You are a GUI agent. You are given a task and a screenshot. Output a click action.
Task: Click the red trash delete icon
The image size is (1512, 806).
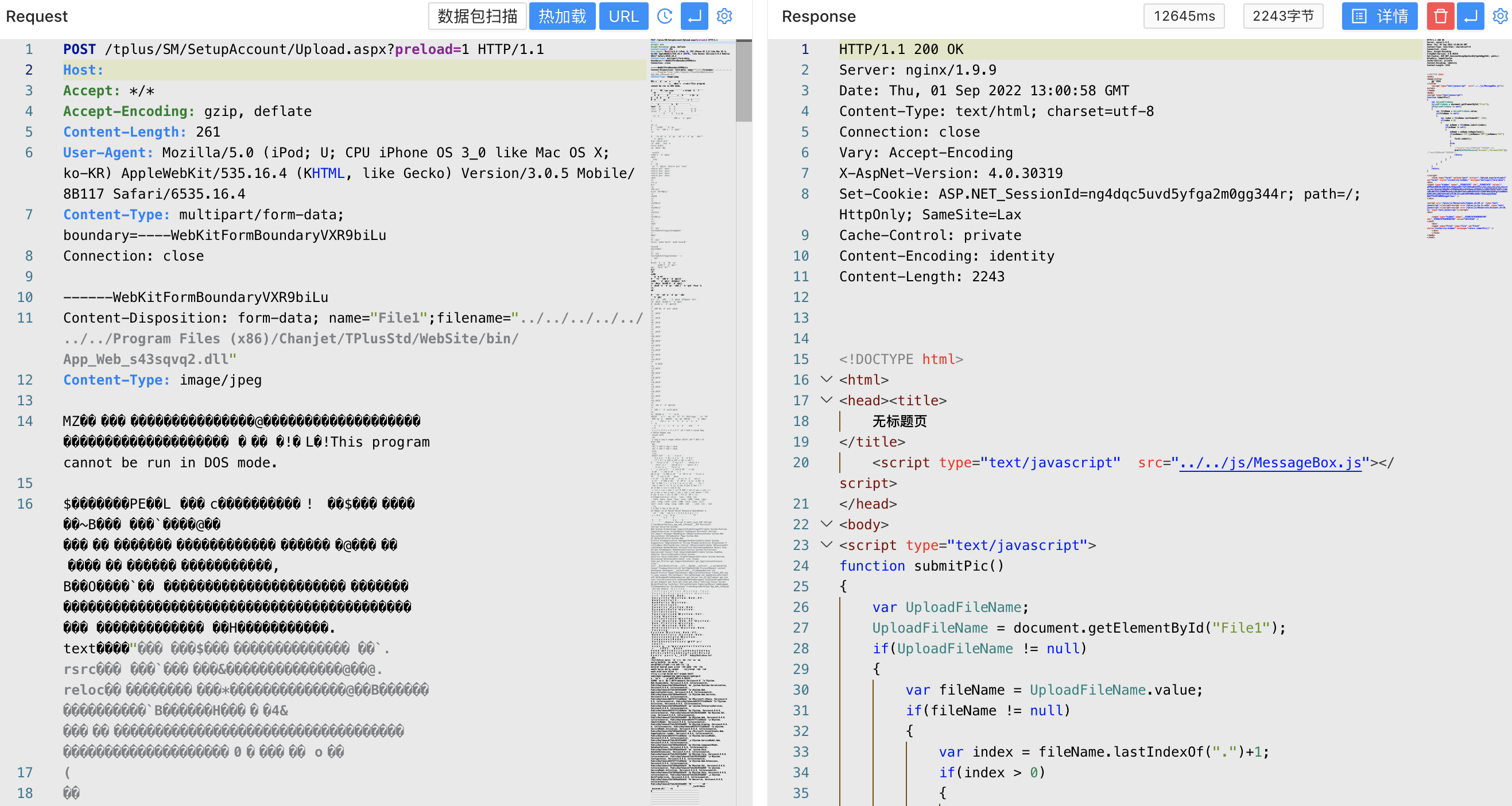[1440, 16]
